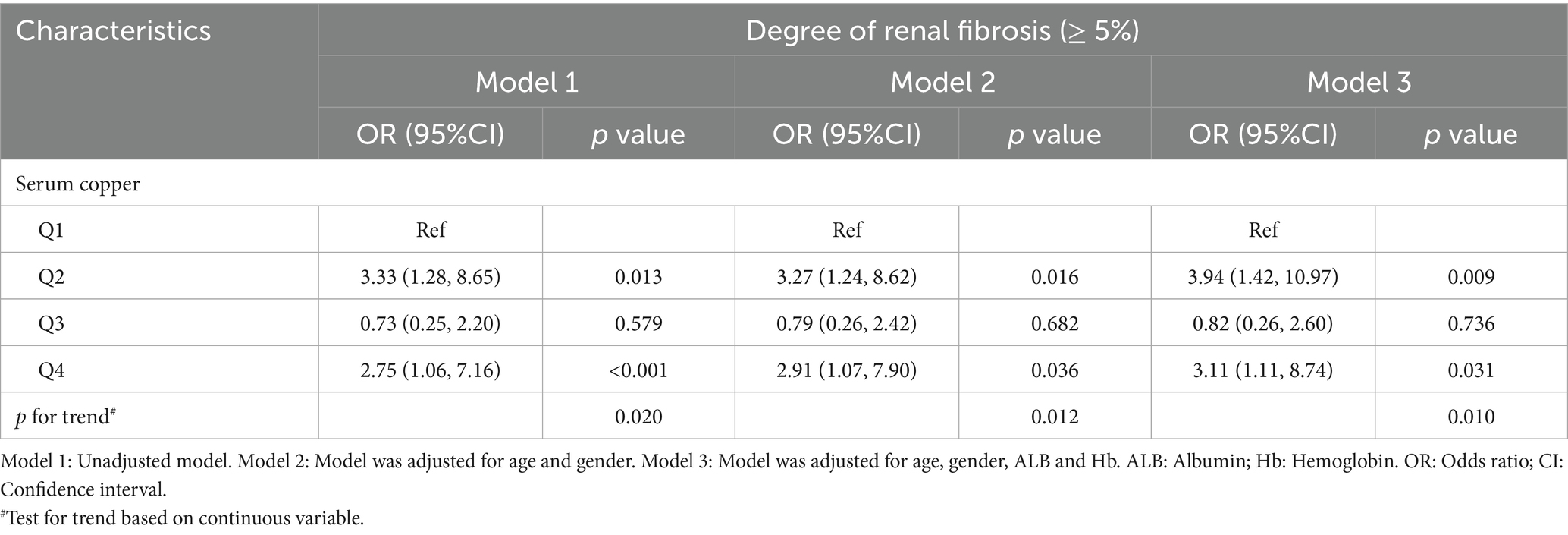Select the <0.001 p value cell
Screen dimensions: 1568x535
tap(638, 370)
